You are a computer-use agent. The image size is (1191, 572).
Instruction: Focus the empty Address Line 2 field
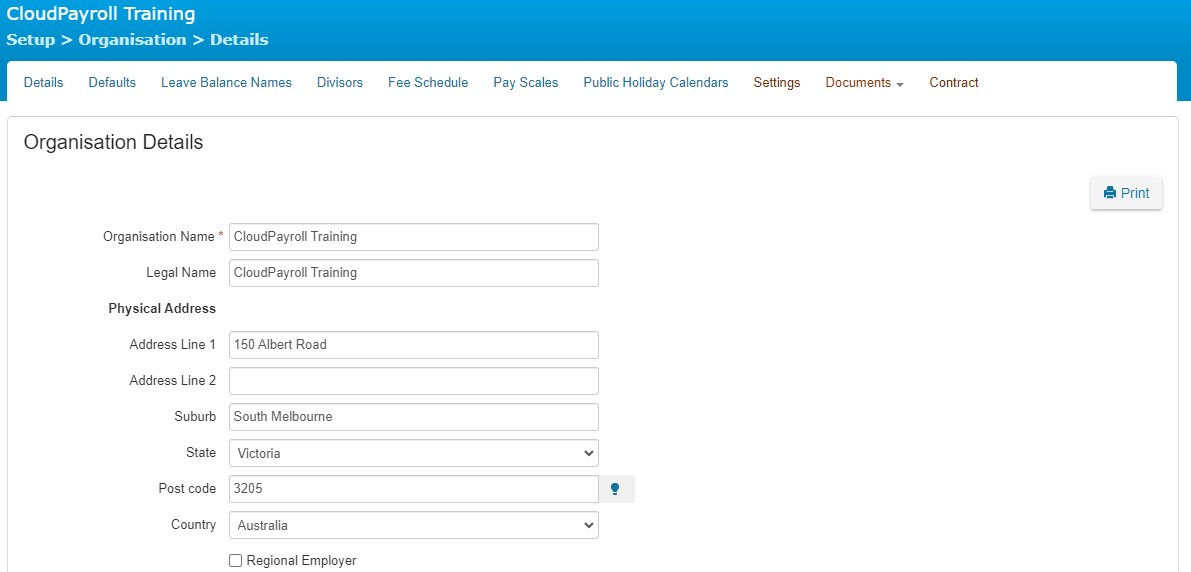[414, 381]
